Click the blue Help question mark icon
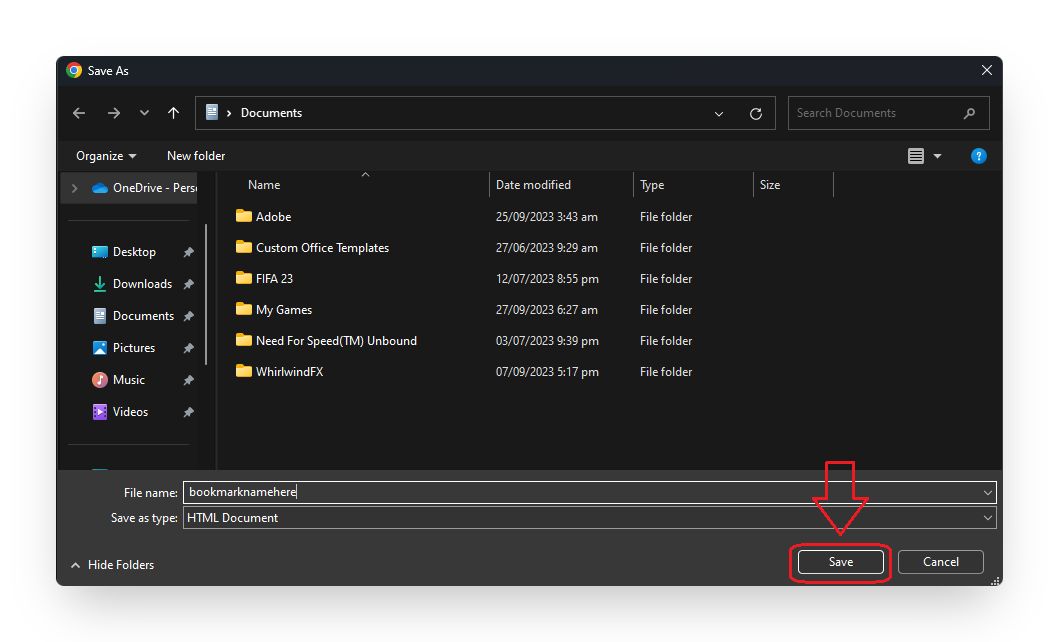Screen dimensions: 1059x642 coord(978,156)
